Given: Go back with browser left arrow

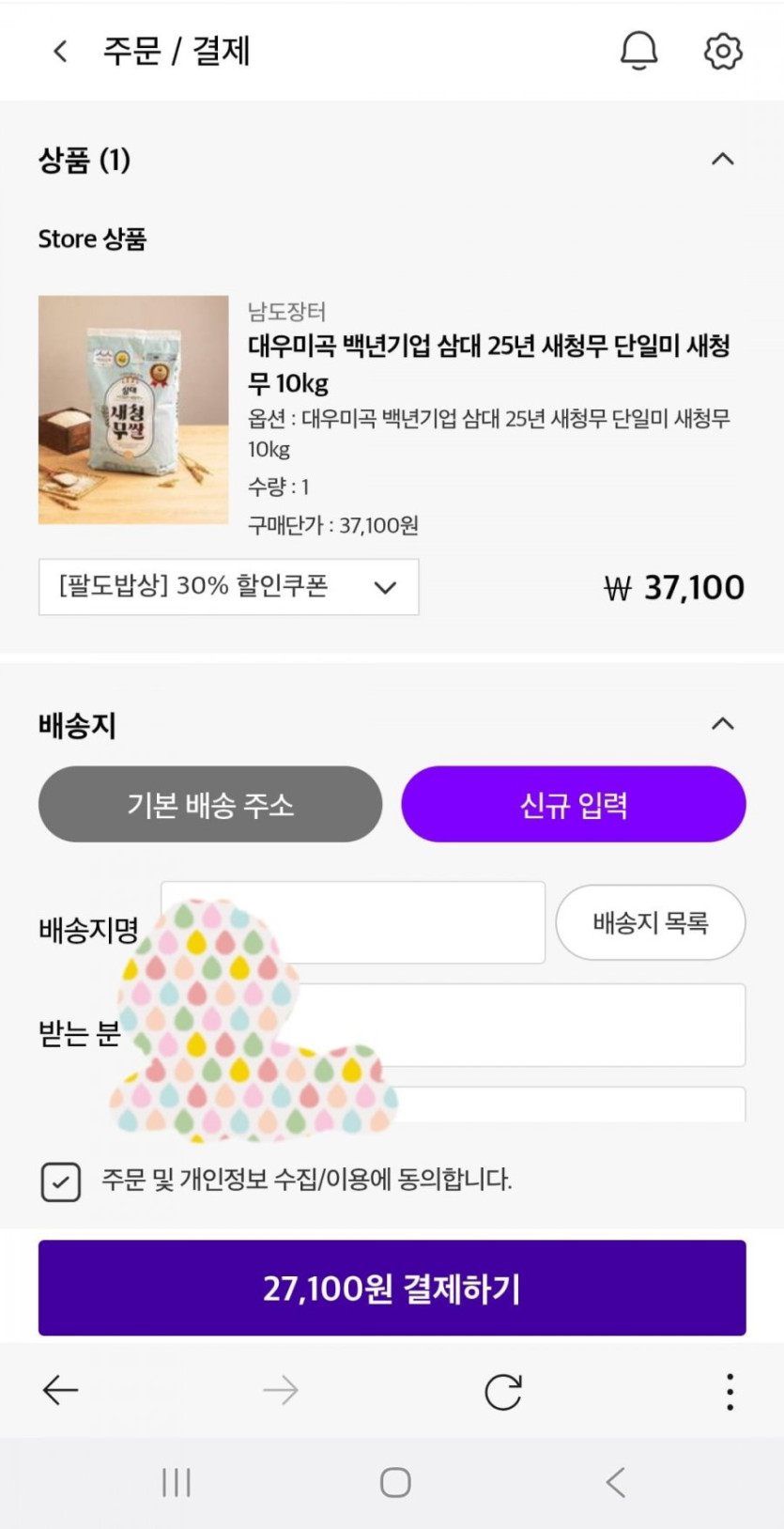Looking at the screenshot, I should (61, 1390).
